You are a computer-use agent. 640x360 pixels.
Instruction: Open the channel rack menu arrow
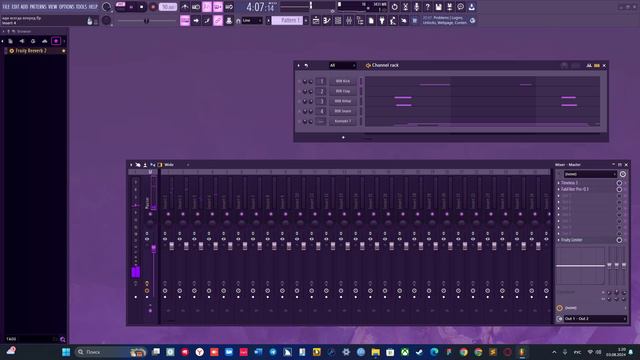pos(298,65)
